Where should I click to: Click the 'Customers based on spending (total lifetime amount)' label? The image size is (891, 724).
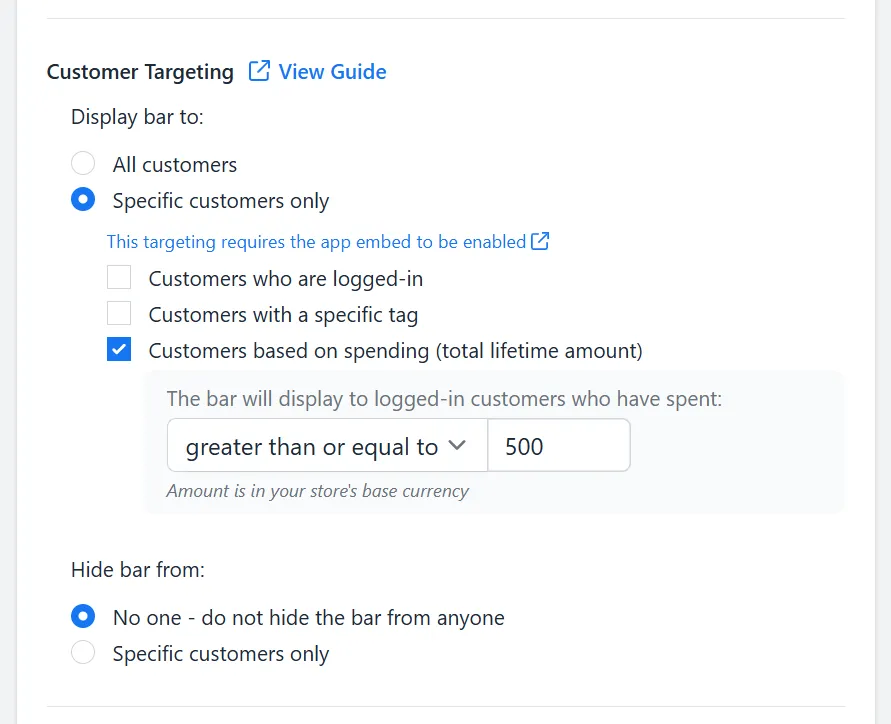tap(395, 351)
